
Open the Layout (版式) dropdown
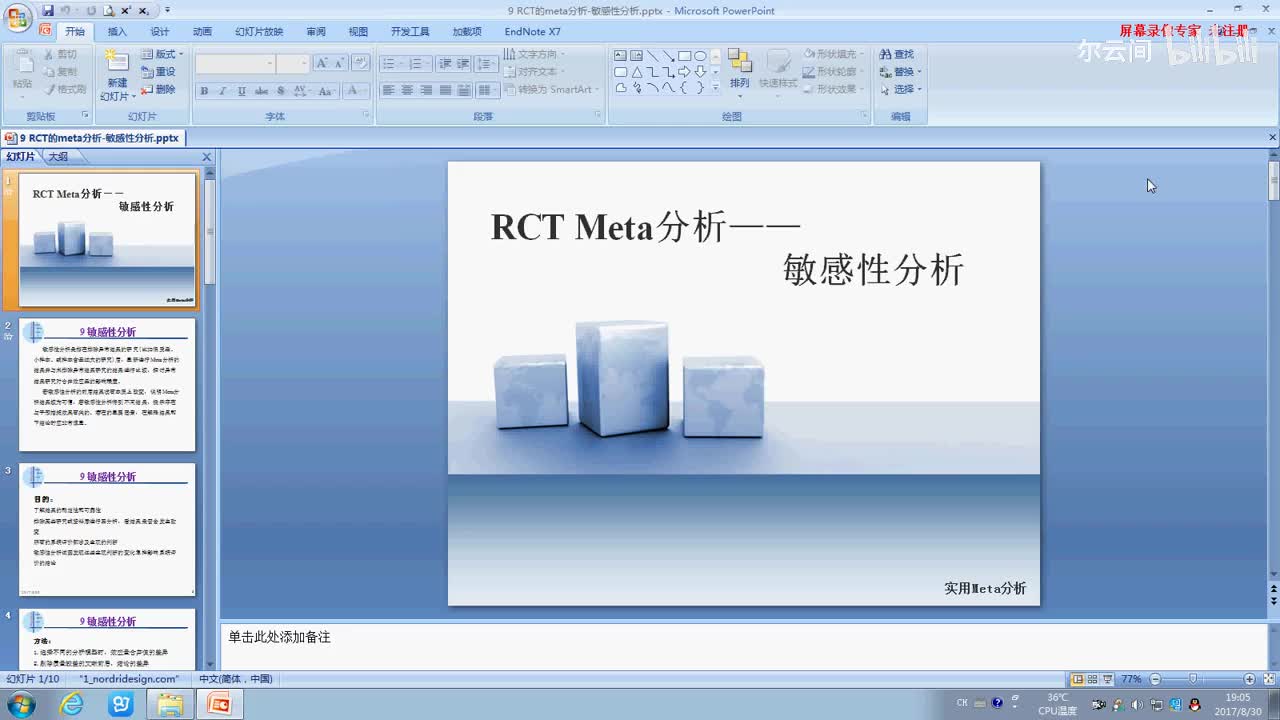click(162, 54)
